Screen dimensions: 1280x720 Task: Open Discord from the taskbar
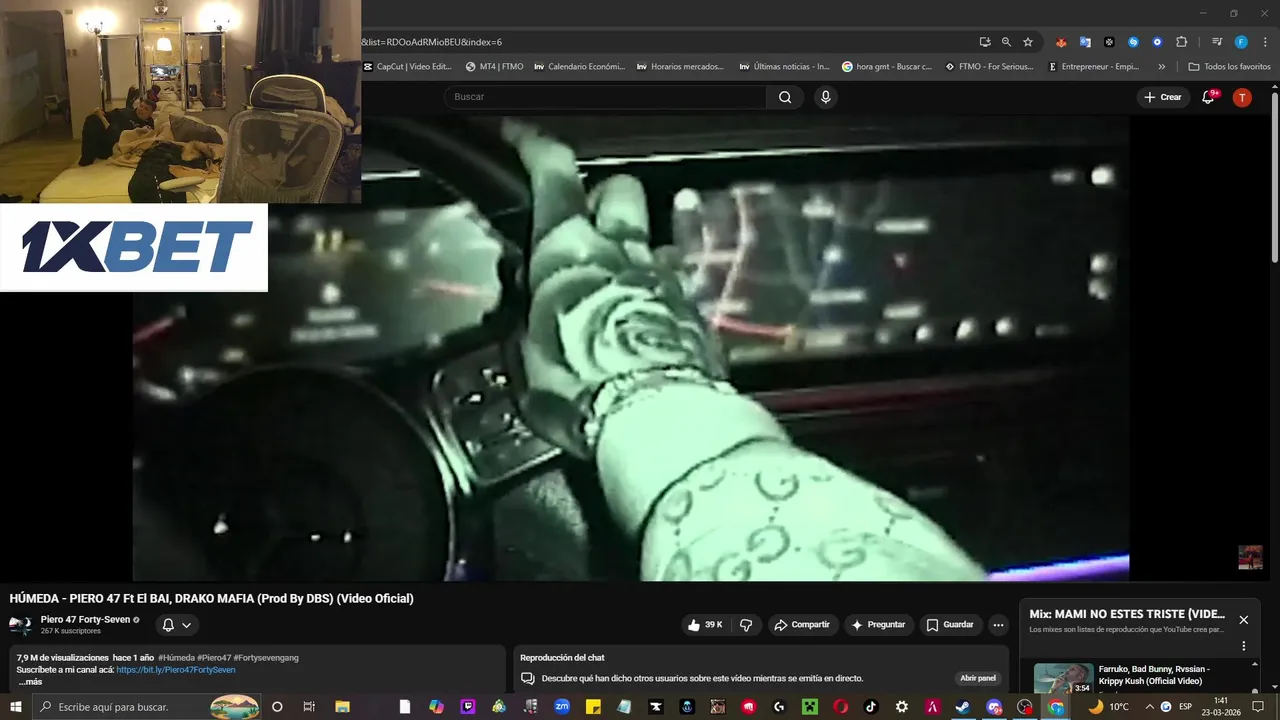(x=994, y=707)
